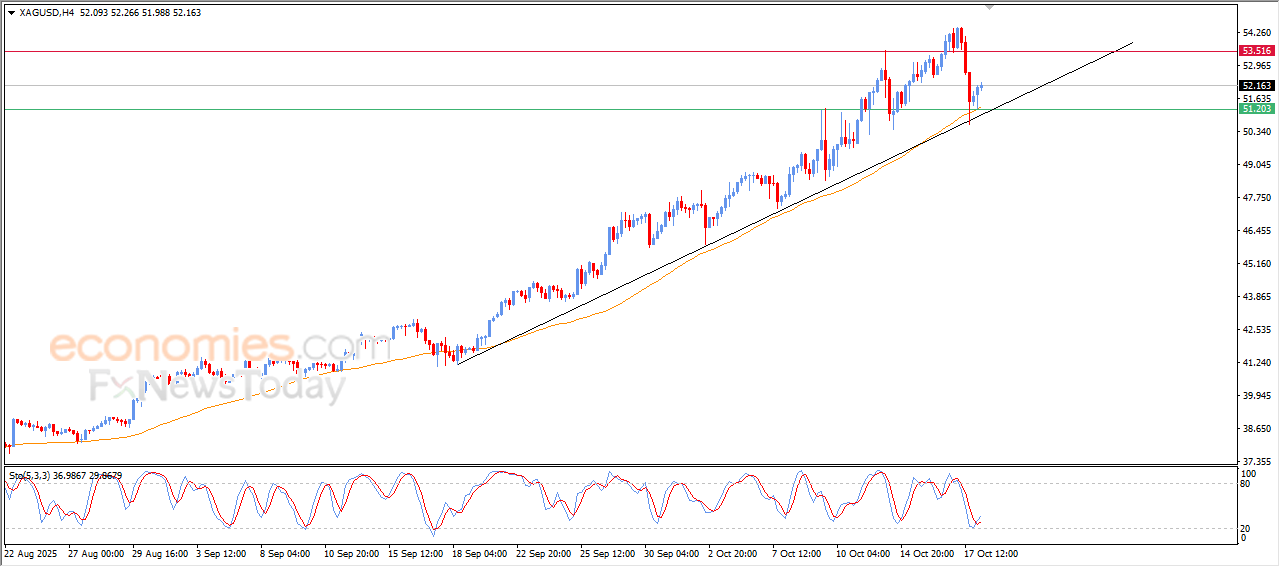1280x567 pixels.
Task: Click the red 53.516 price tag
Action: pyautogui.click(x=1255, y=51)
